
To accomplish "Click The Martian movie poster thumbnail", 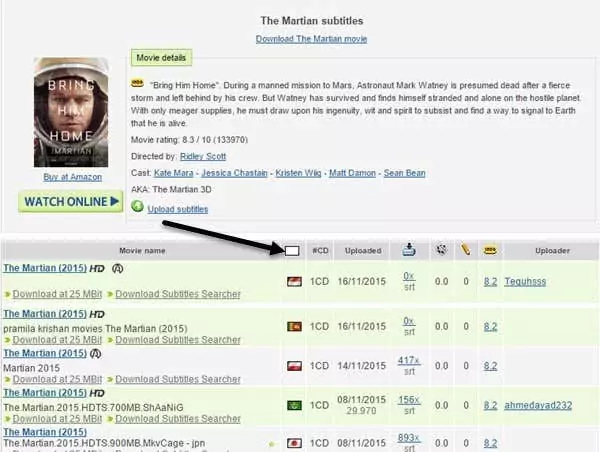I will [71, 110].
